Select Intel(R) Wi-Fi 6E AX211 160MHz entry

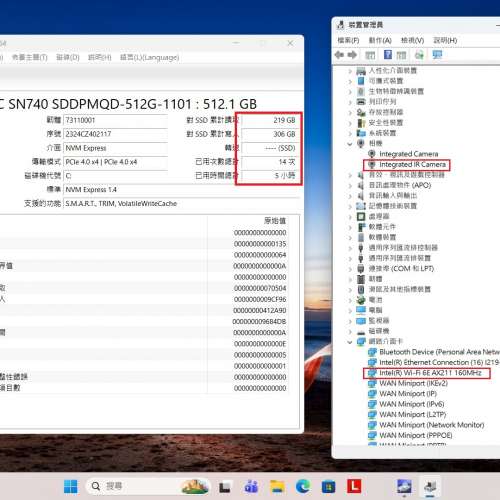tap(430, 373)
